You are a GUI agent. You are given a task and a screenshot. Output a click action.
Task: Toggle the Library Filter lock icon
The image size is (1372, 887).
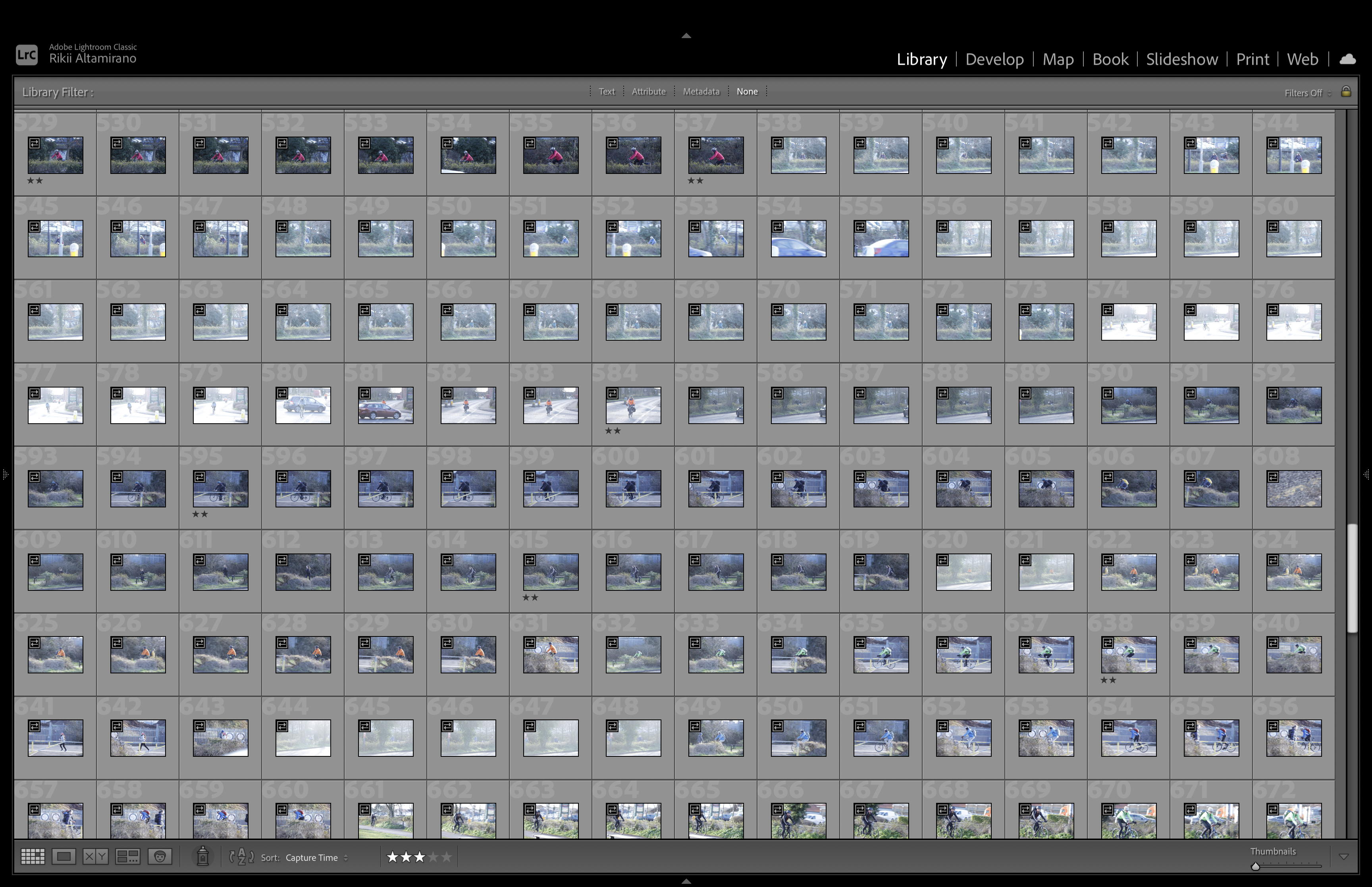(1346, 92)
